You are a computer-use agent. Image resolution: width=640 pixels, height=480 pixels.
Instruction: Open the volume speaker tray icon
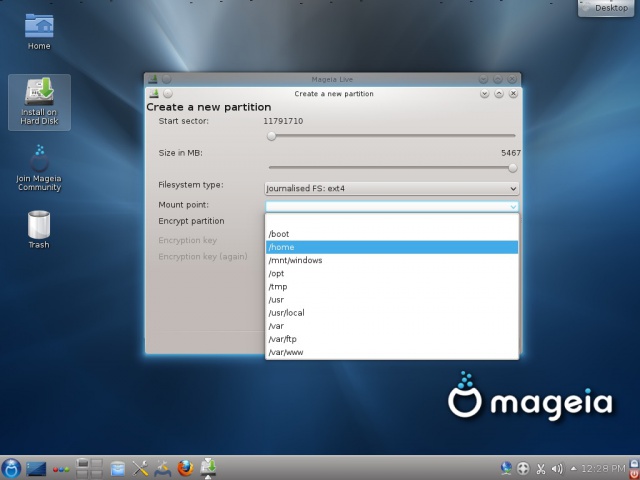point(557,469)
